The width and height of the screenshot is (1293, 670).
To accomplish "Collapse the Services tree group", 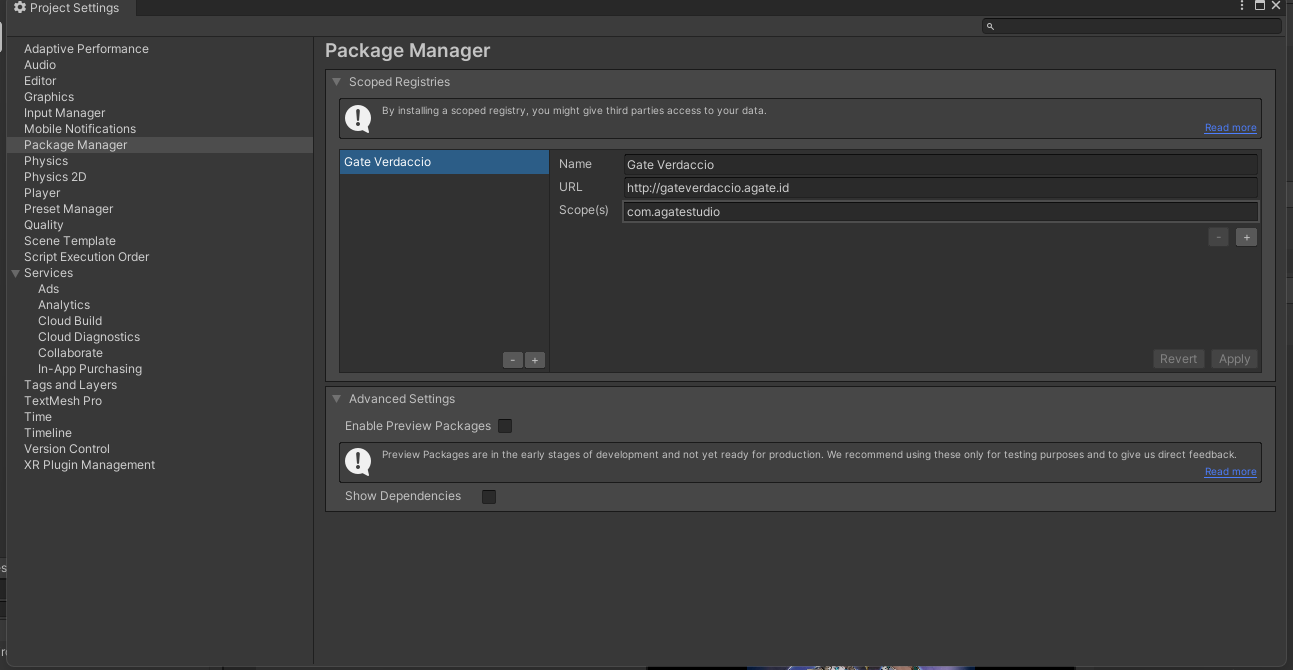I will (x=16, y=273).
